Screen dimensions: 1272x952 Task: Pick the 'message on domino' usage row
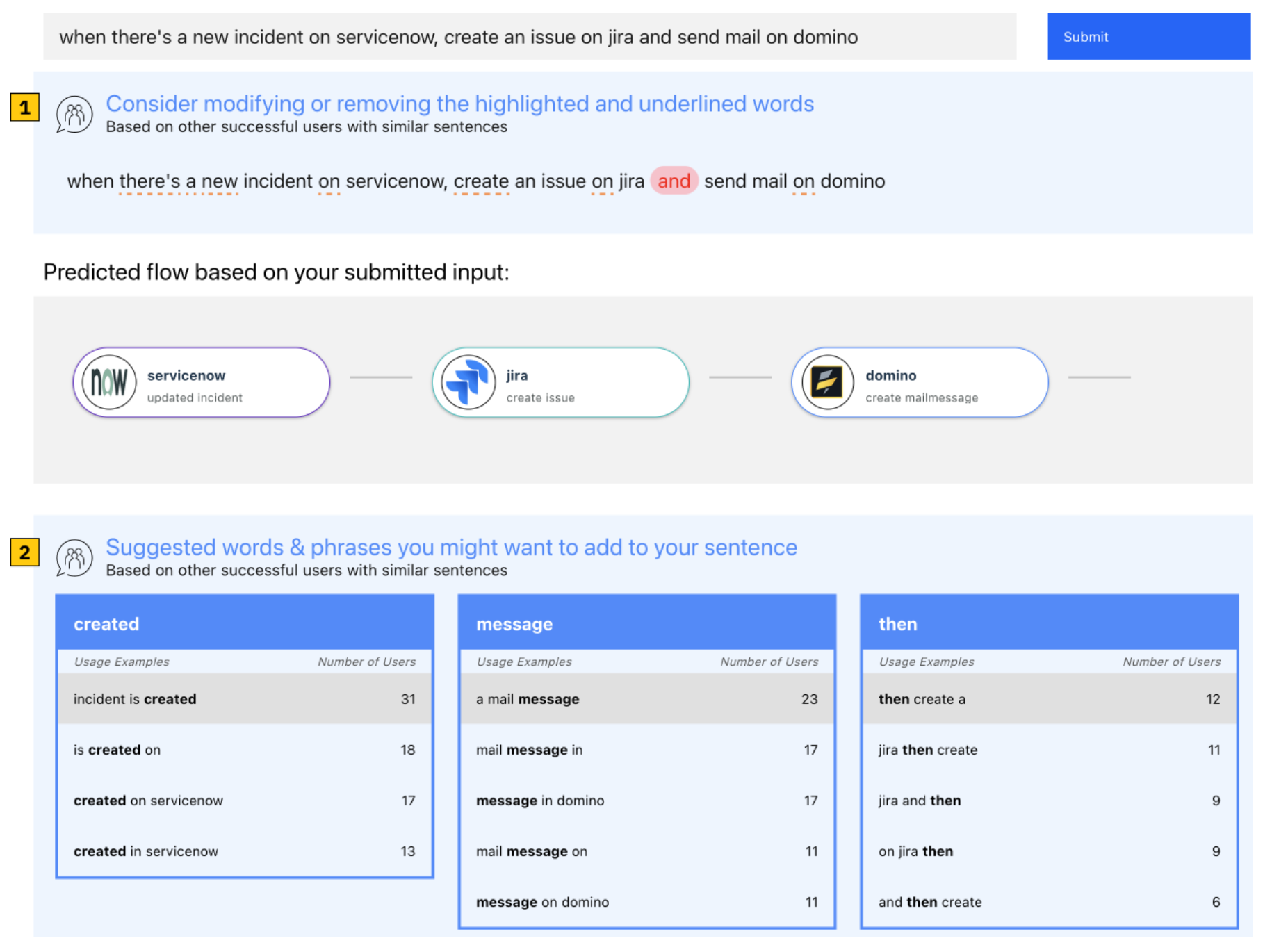pos(646,902)
